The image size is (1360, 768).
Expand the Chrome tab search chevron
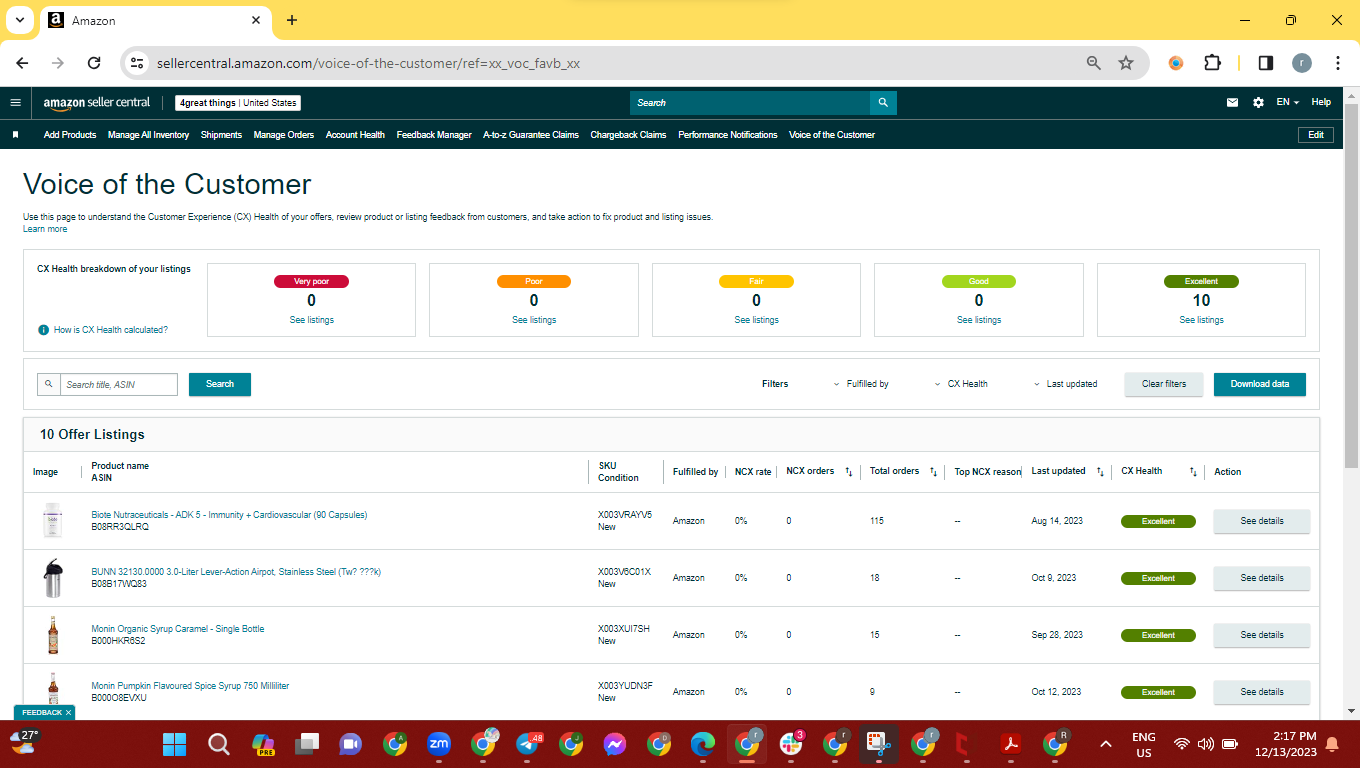19,20
